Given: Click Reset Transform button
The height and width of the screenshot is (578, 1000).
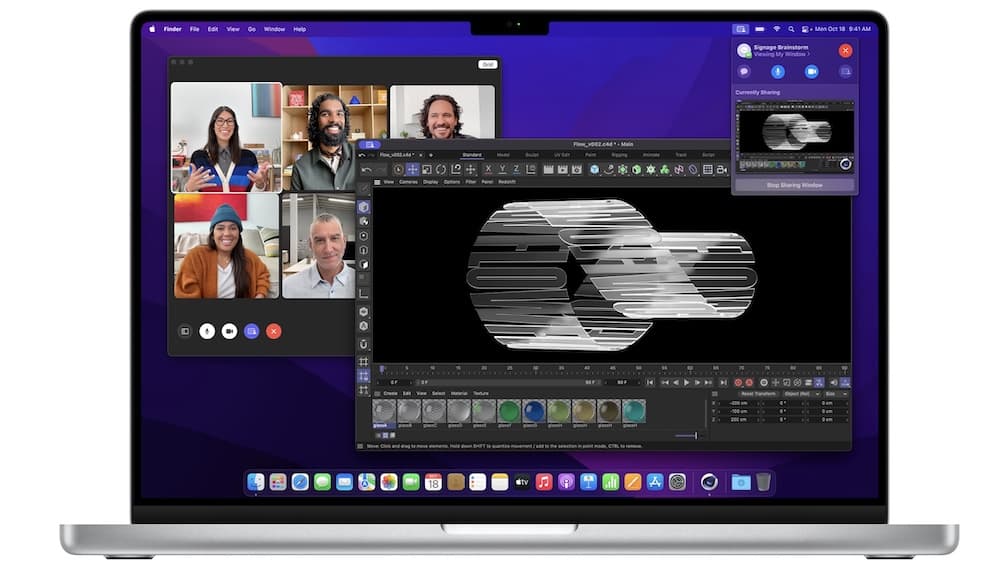Looking at the screenshot, I should [758, 394].
